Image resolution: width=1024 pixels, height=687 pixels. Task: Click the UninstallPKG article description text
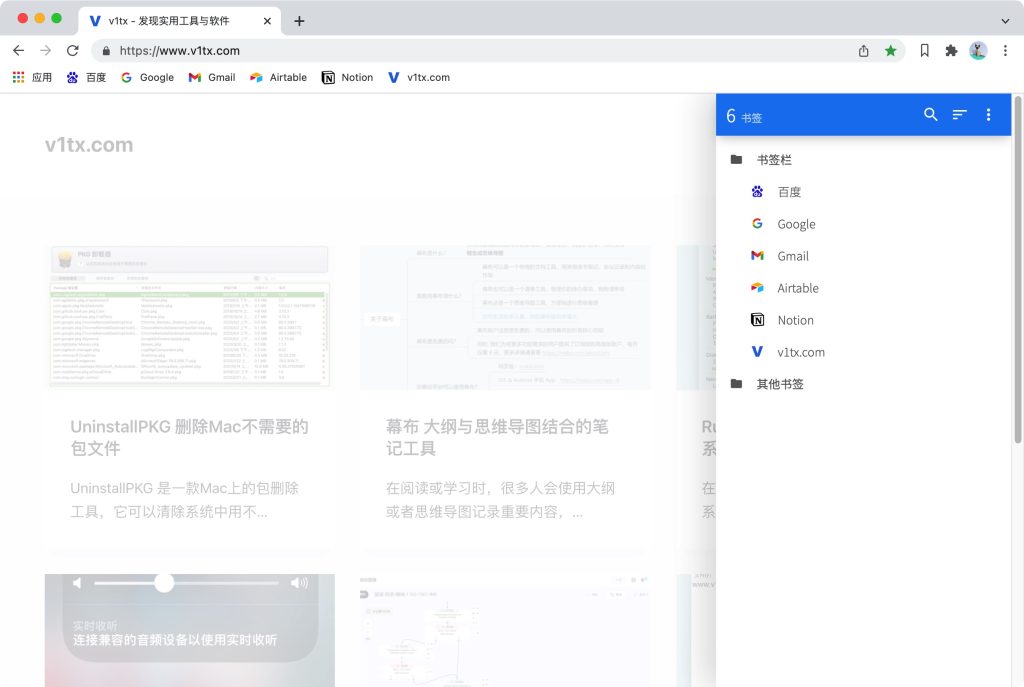pyautogui.click(x=185, y=500)
